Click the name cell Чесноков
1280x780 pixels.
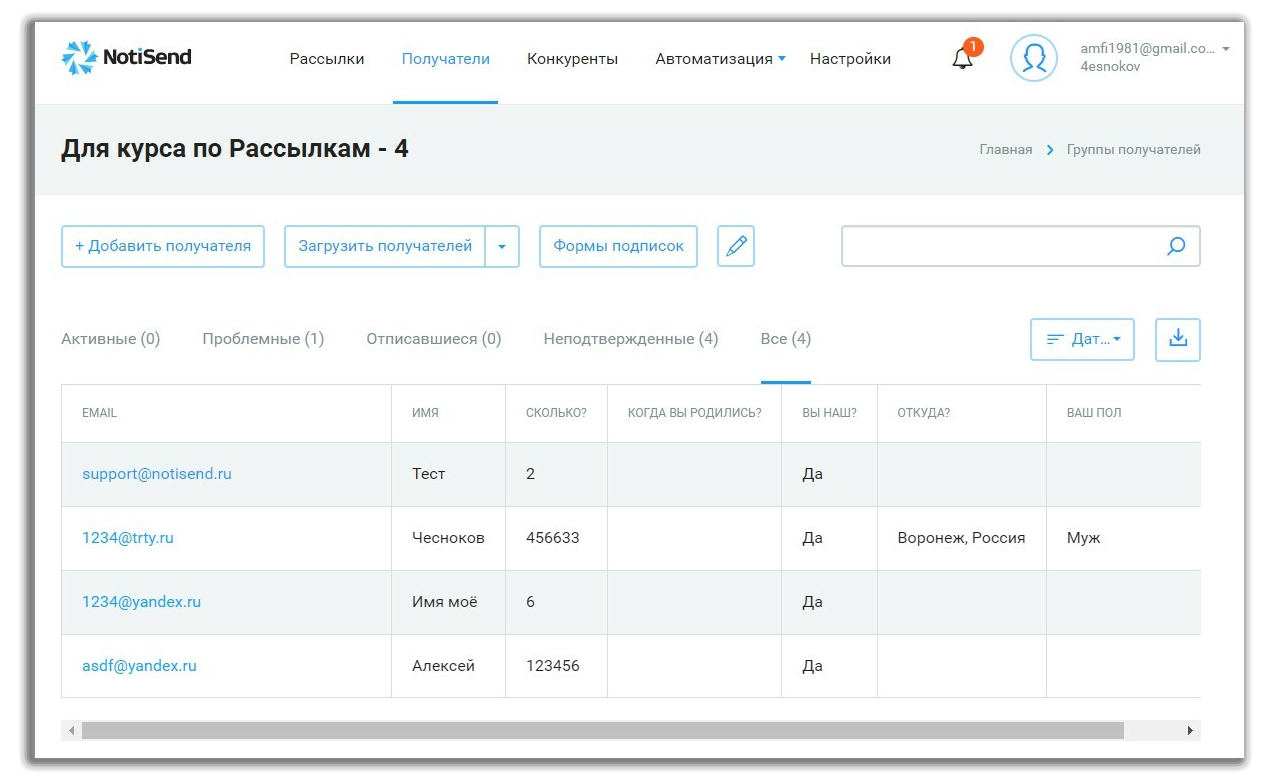coord(448,538)
